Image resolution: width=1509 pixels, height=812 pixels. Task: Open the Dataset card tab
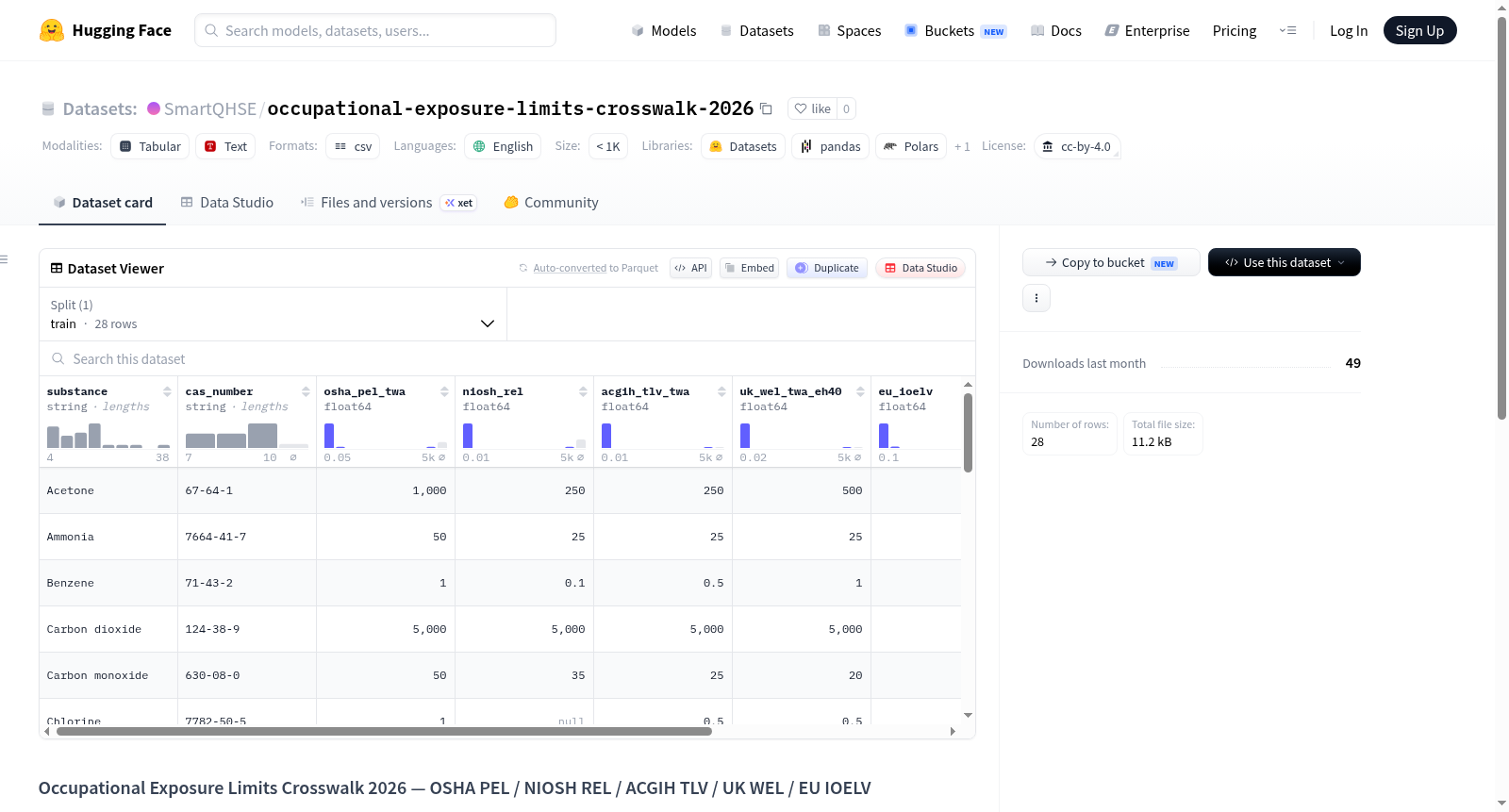tap(102, 203)
